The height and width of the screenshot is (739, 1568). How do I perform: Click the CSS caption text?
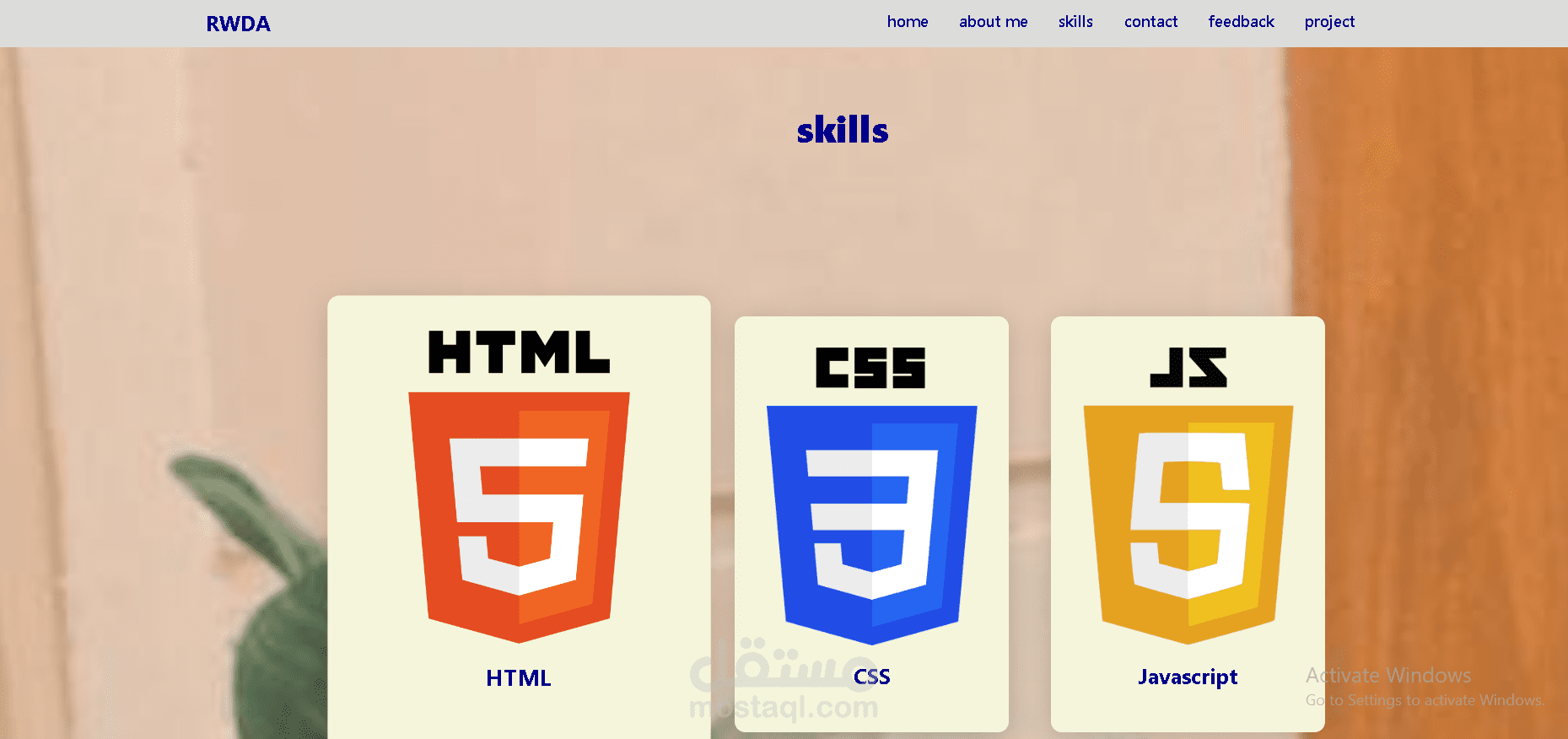[872, 677]
